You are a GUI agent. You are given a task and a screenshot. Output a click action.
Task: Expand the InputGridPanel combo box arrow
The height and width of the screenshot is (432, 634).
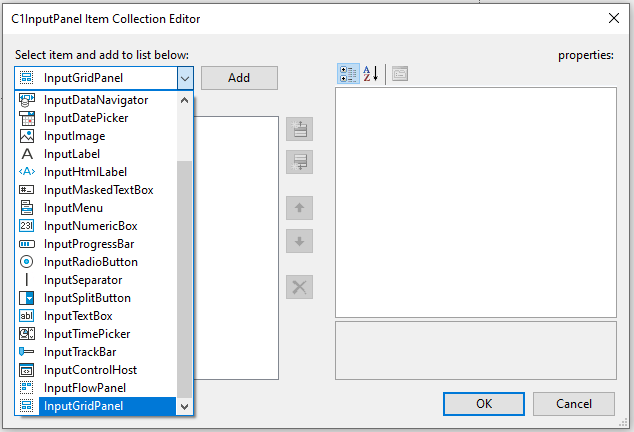pos(184,77)
